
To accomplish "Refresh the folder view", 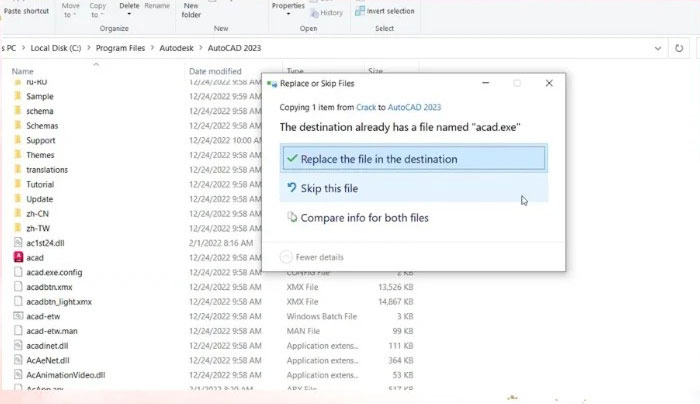I will [x=679, y=48].
